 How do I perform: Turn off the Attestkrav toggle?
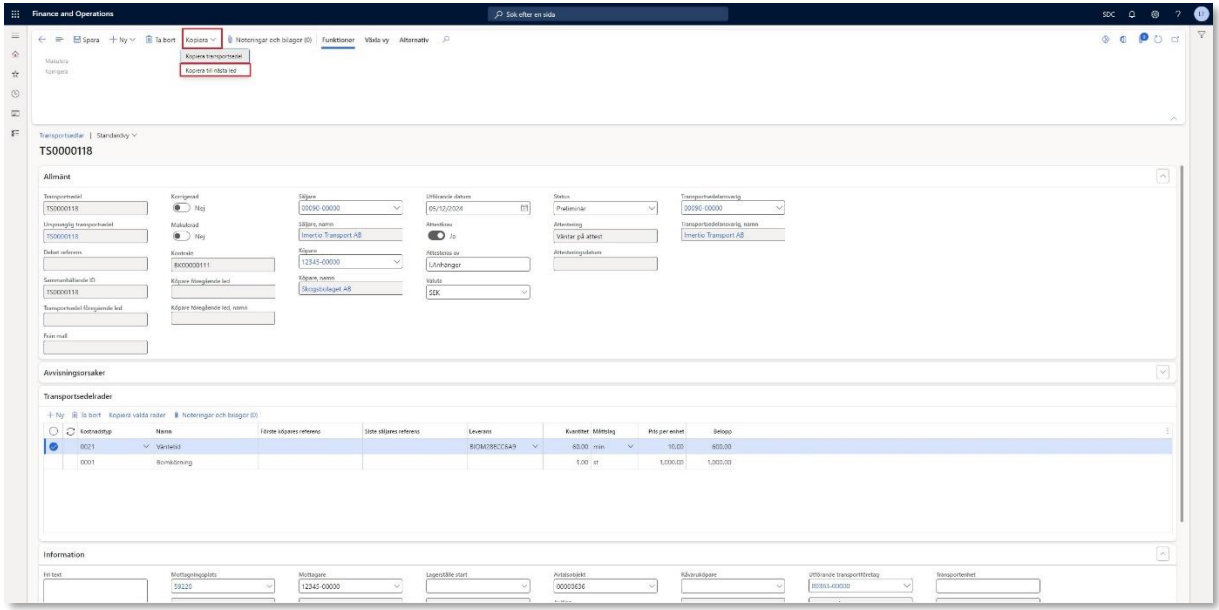(437, 237)
